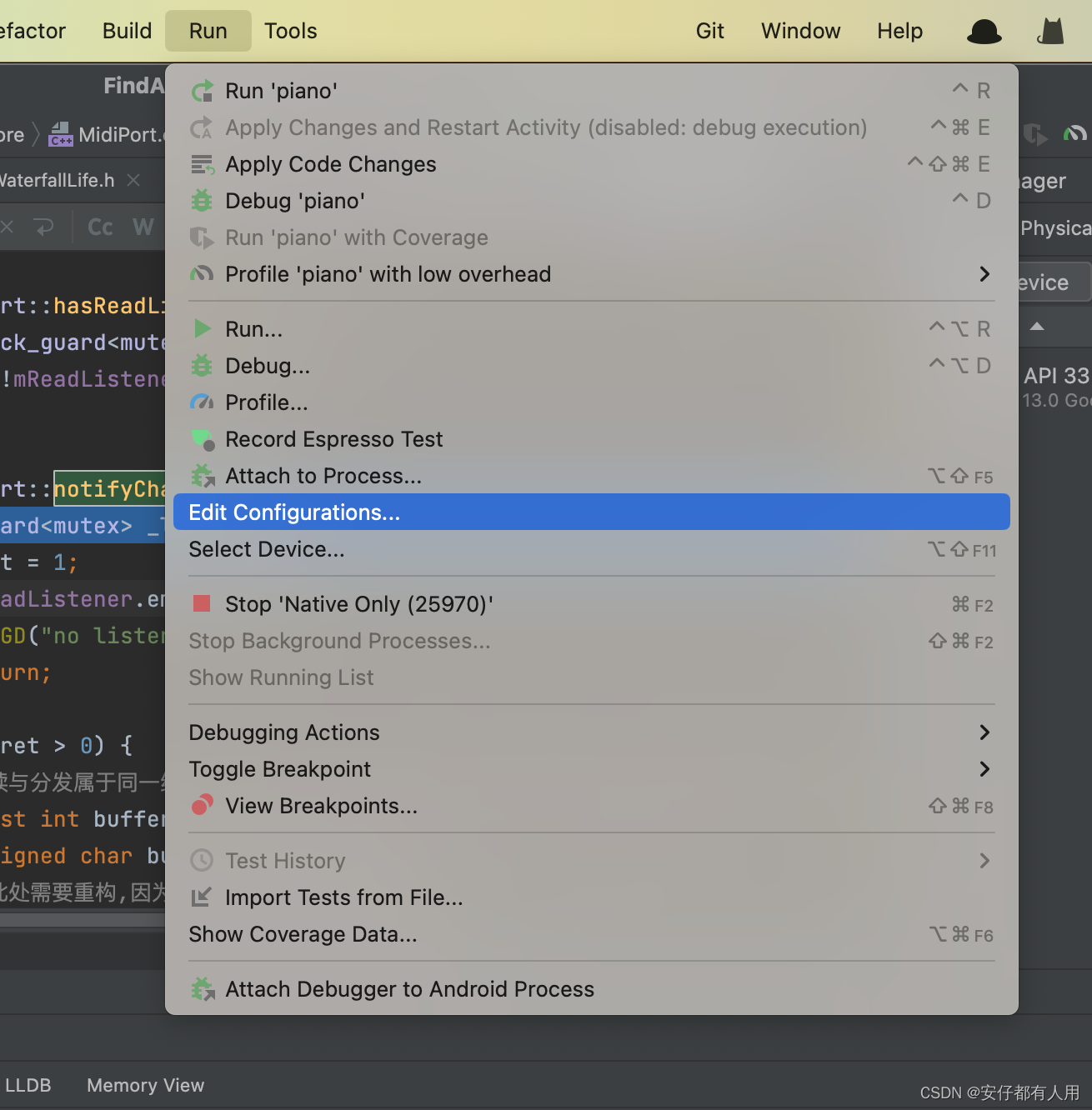This screenshot has width=1092, height=1110.
Task: Close the open Run menu
Action: [208, 31]
